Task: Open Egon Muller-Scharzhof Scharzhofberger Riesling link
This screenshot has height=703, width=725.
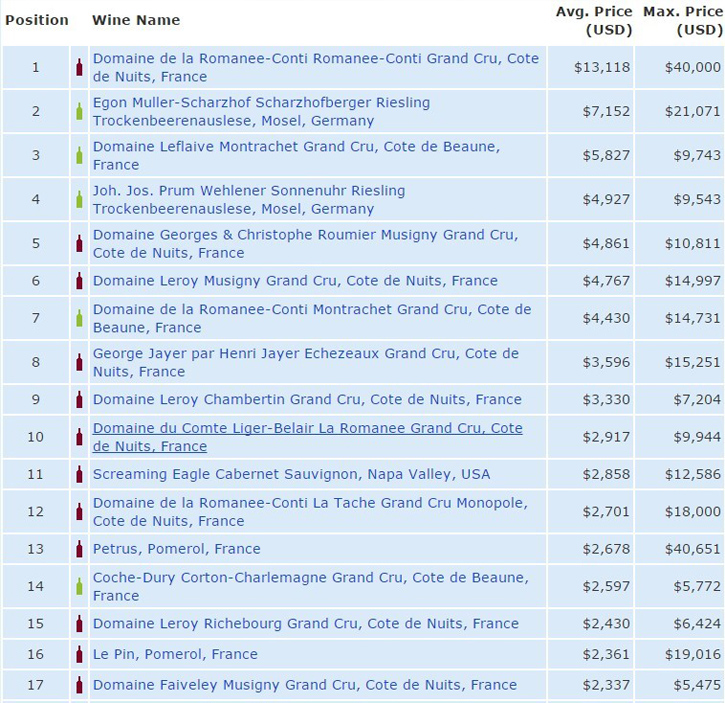Action: 261,111
